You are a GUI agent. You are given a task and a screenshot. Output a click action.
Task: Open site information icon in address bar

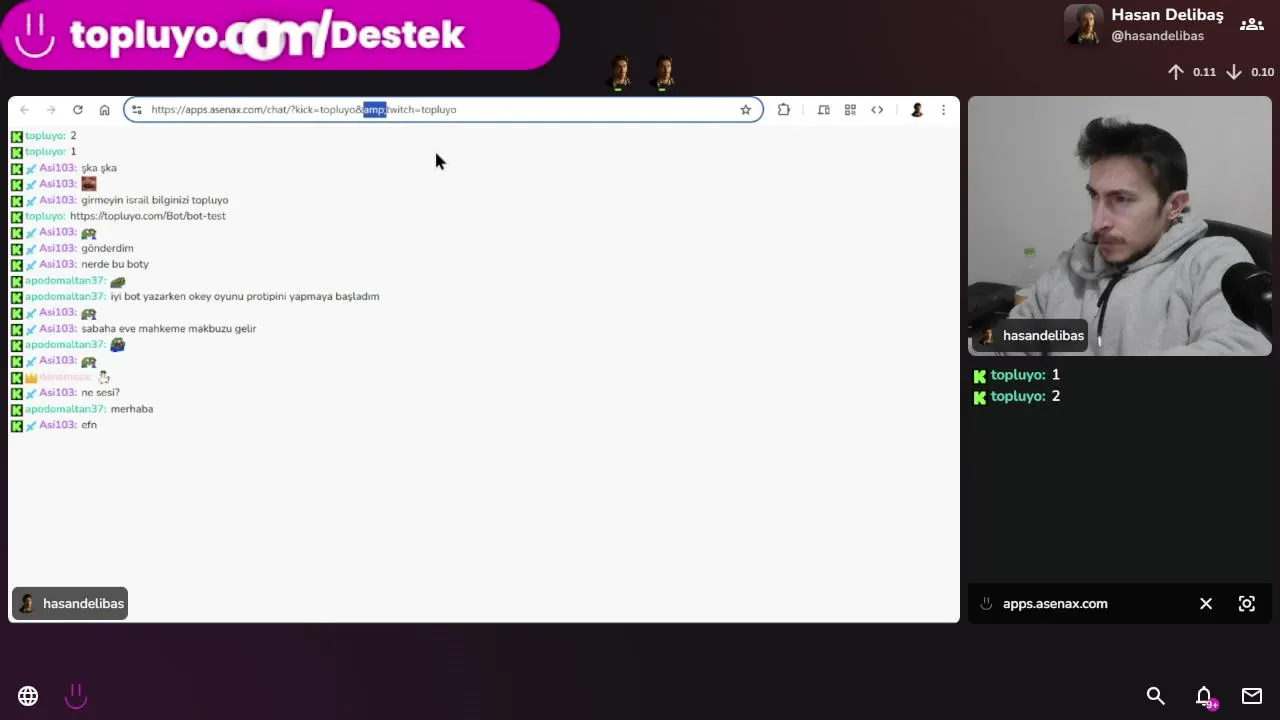pyautogui.click(x=136, y=110)
